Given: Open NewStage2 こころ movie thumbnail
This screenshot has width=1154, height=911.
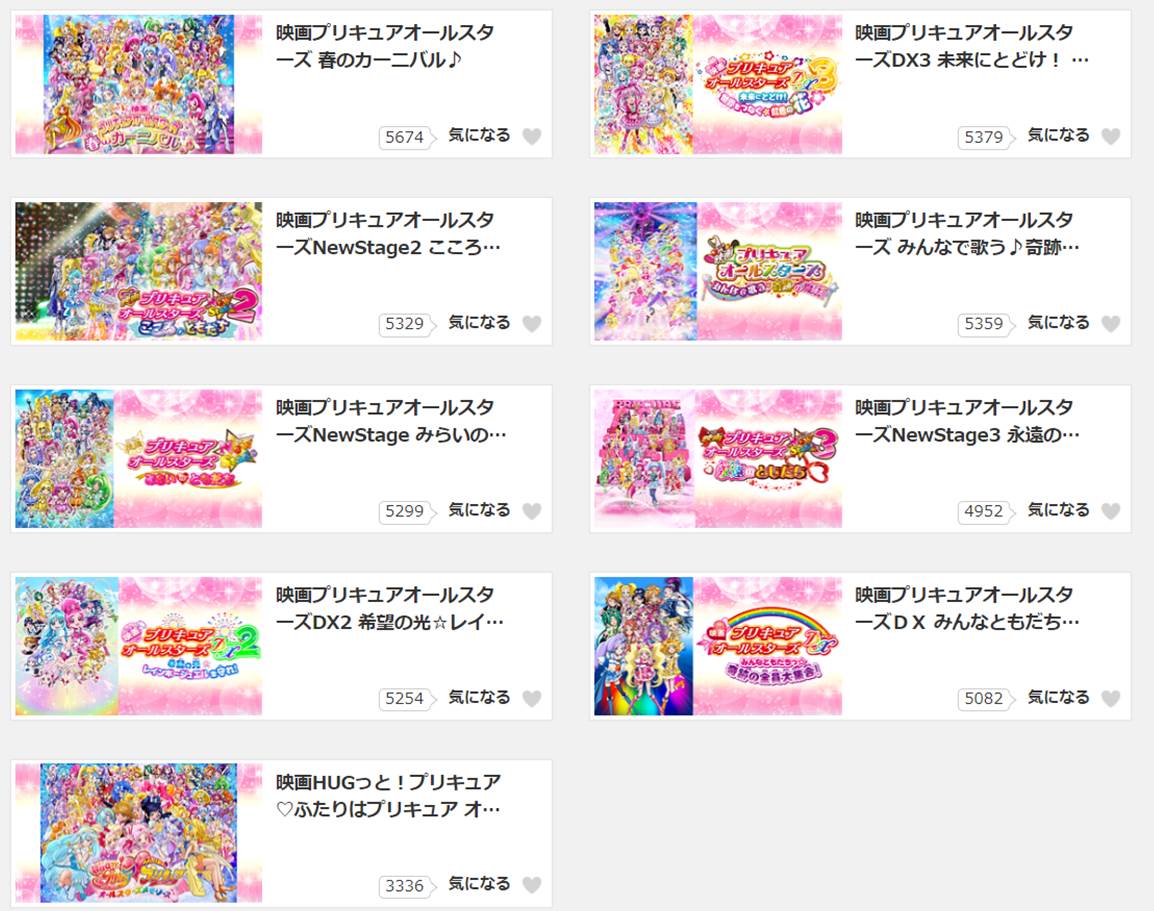Looking at the screenshot, I should [138, 271].
